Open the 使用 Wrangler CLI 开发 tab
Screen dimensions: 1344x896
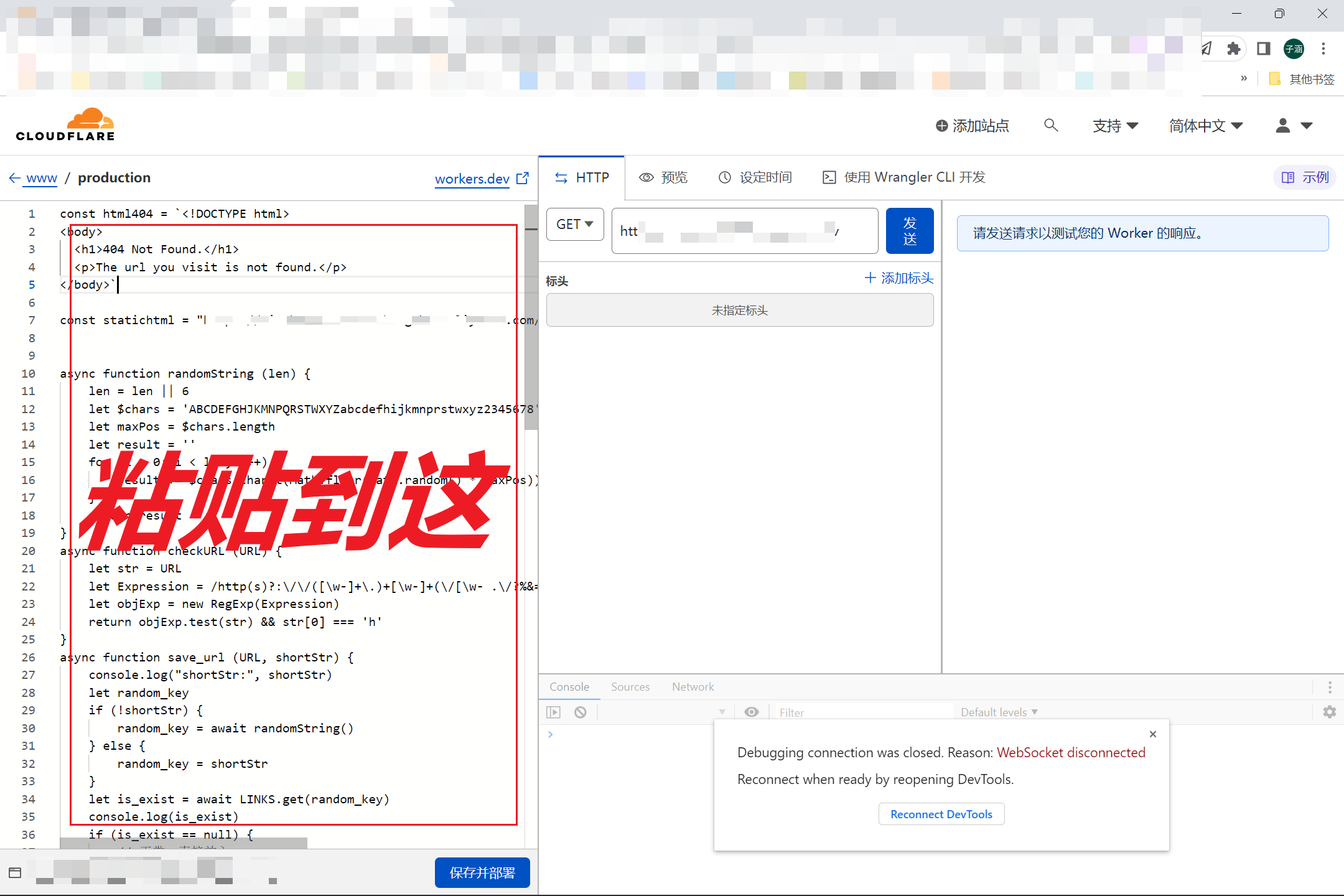point(904,178)
